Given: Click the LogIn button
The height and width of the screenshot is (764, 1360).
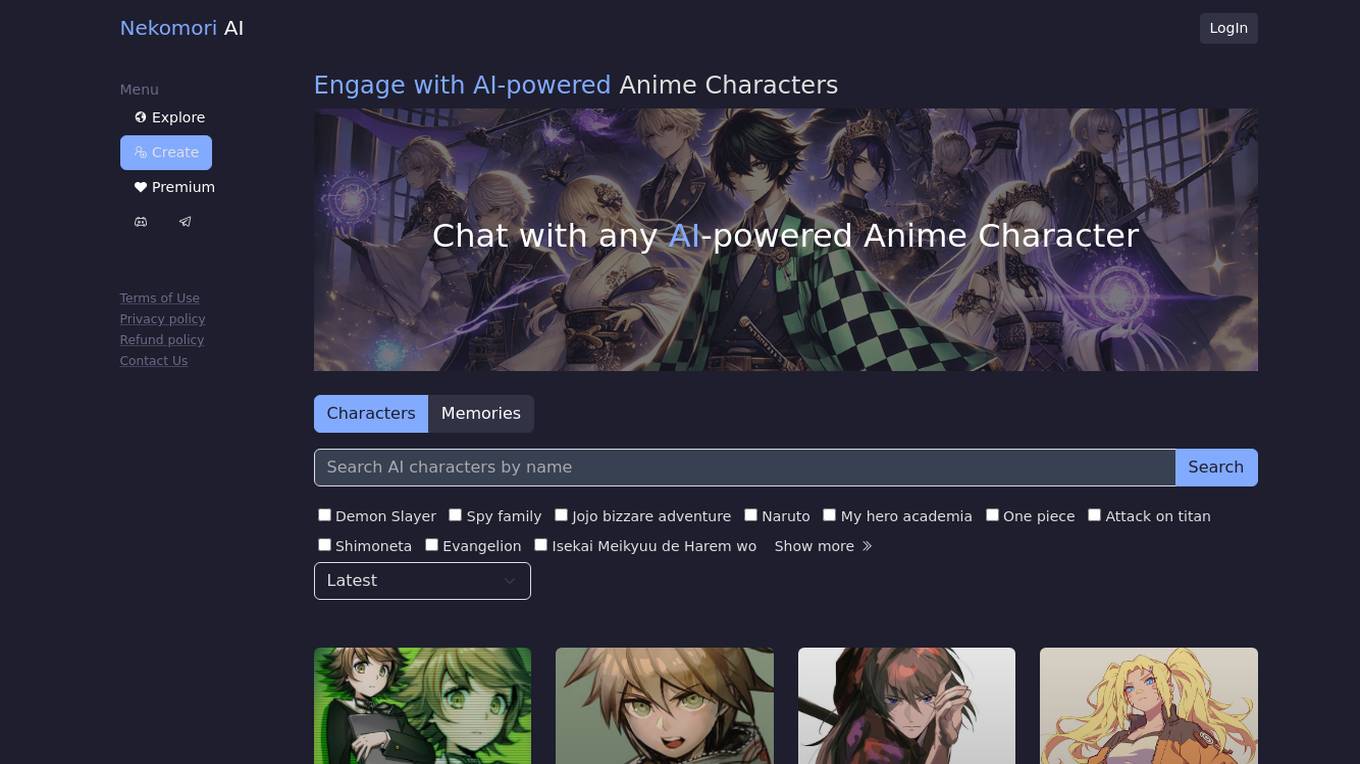Looking at the screenshot, I should [x=1229, y=28].
